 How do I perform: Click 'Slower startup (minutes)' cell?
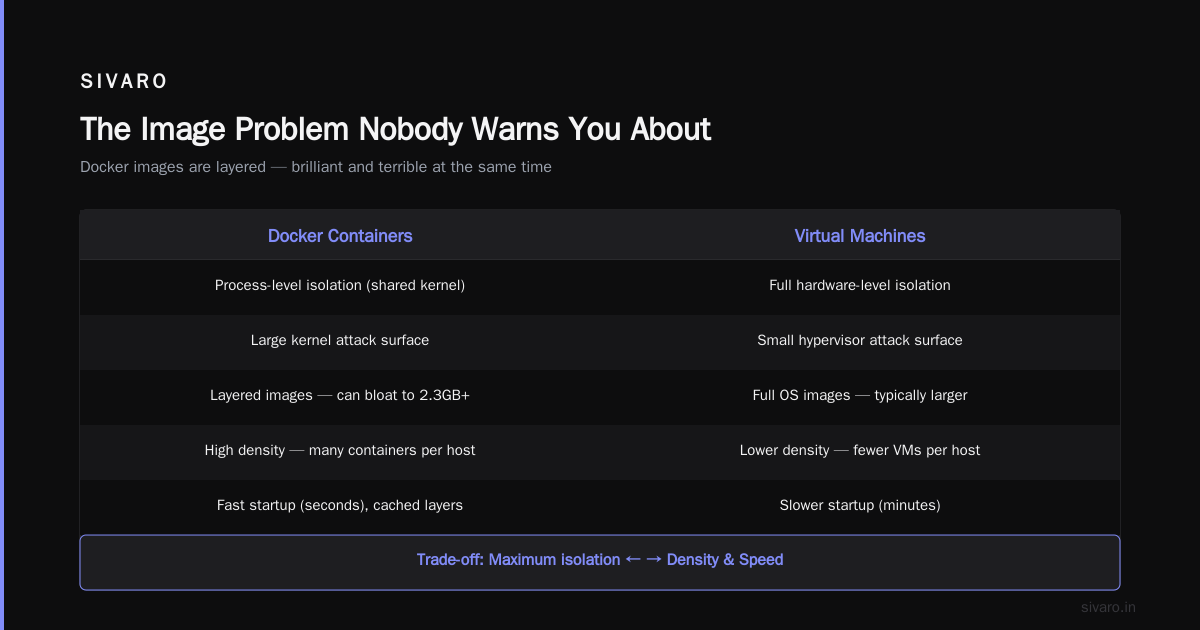[x=860, y=505]
